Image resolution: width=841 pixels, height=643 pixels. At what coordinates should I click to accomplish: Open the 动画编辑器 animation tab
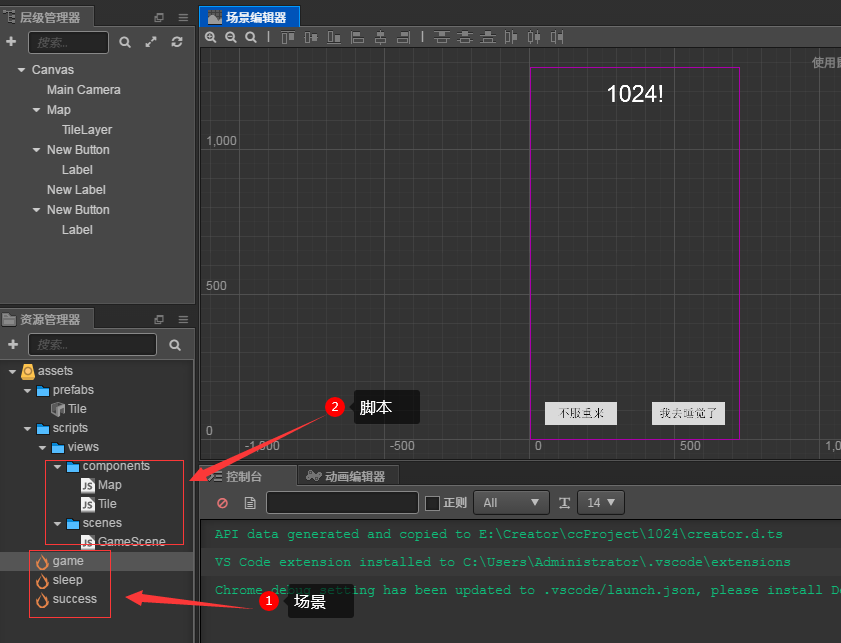point(348,476)
